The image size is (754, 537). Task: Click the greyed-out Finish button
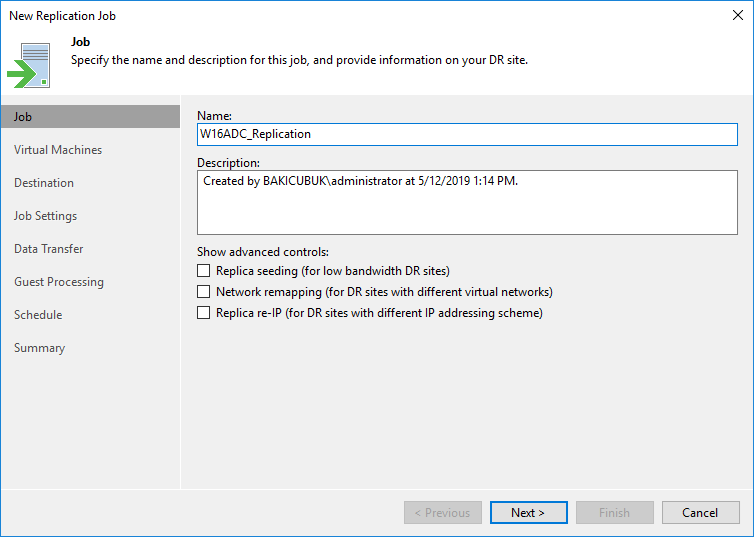(615, 512)
